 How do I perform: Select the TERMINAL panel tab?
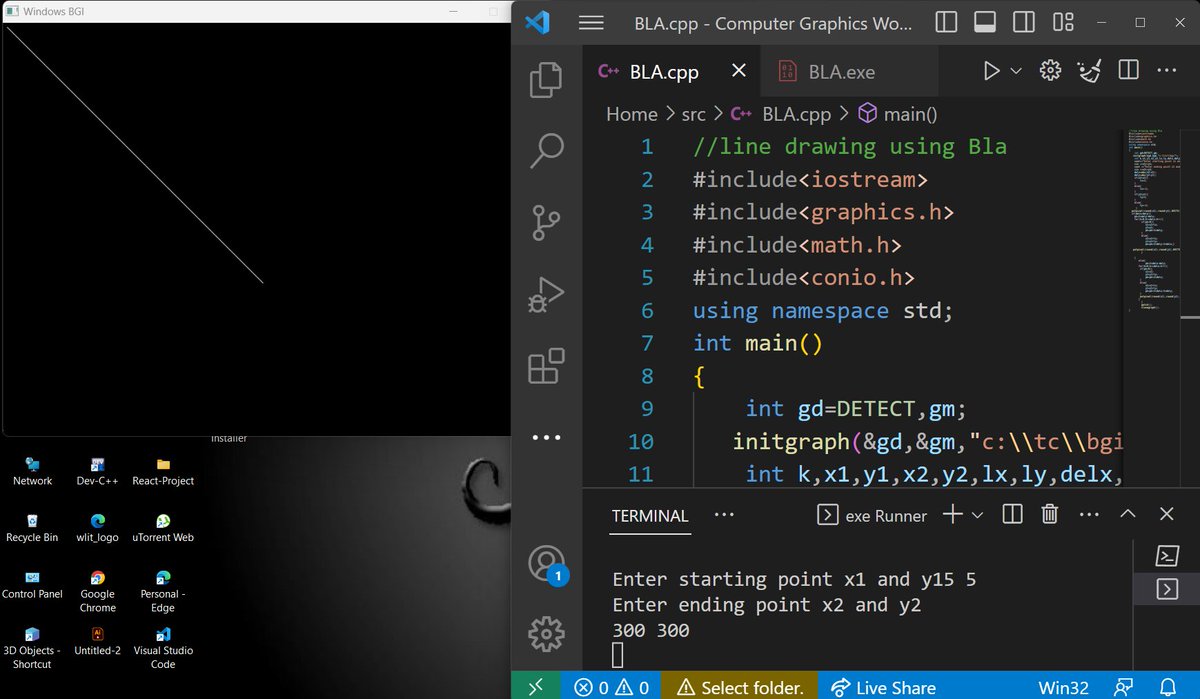(650, 516)
